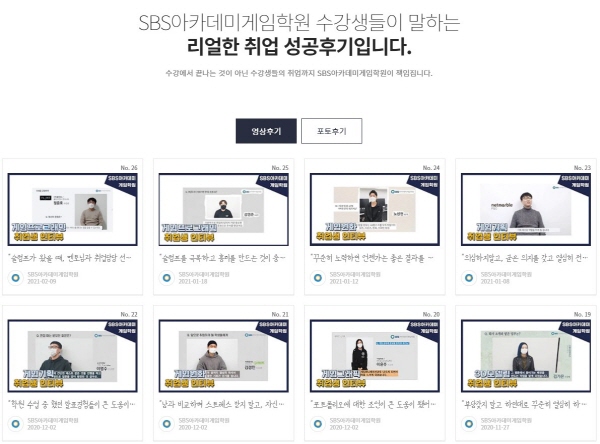Open review title starting with "슬럼프가 왔을 때"
This screenshot has width=600, height=444.
70,258
